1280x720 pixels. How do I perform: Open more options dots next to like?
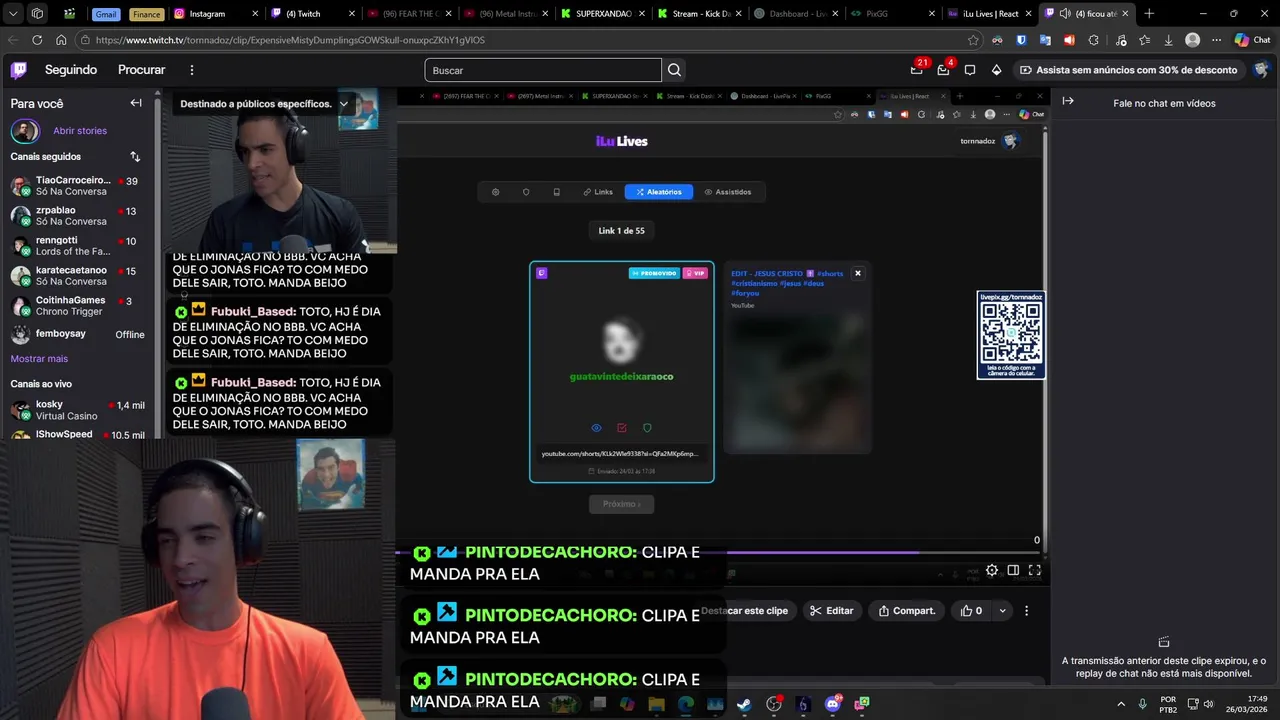coord(1026,611)
